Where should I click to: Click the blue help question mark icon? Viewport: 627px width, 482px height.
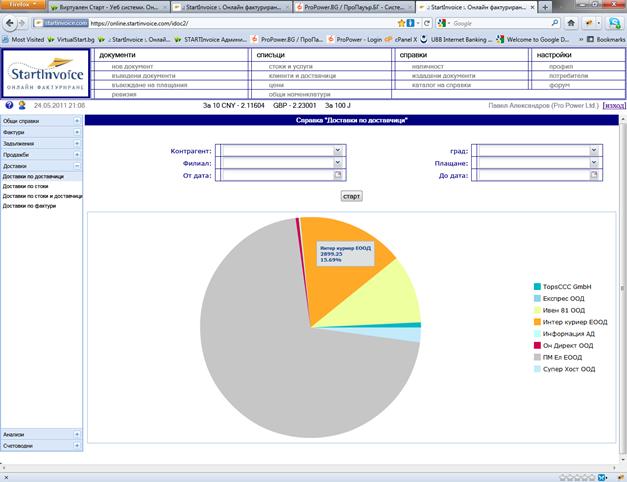tap(9, 105)
